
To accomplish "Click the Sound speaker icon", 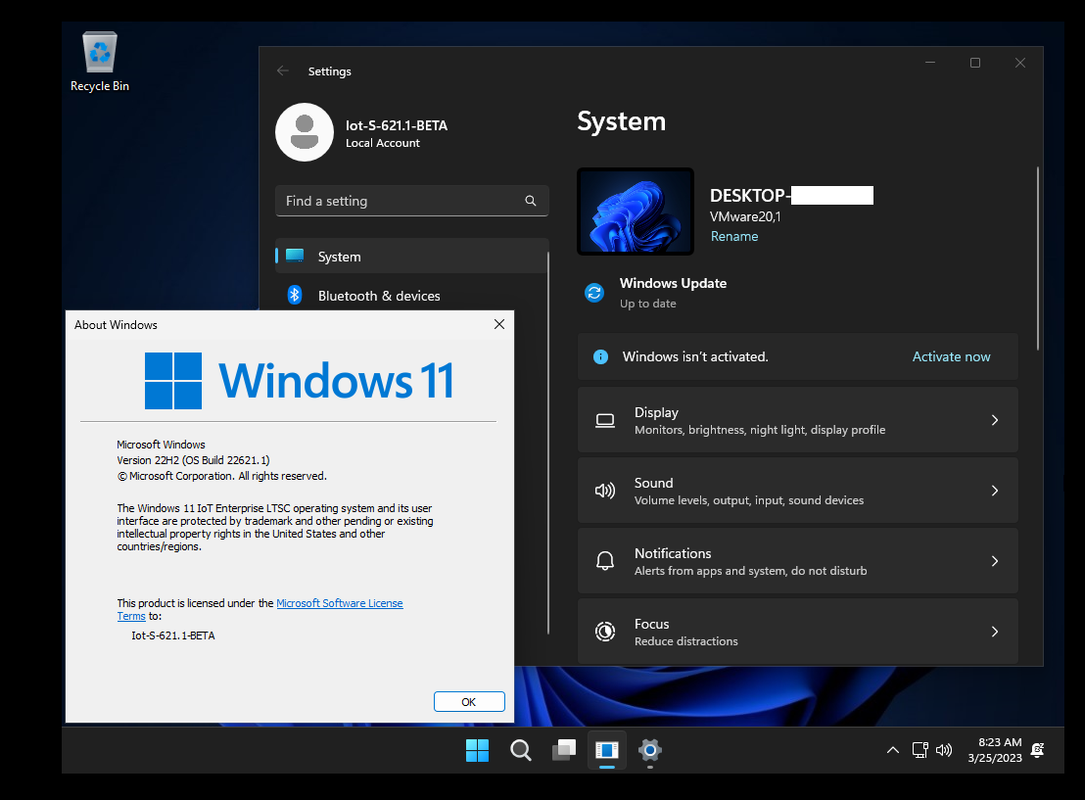I will [605, 491].
